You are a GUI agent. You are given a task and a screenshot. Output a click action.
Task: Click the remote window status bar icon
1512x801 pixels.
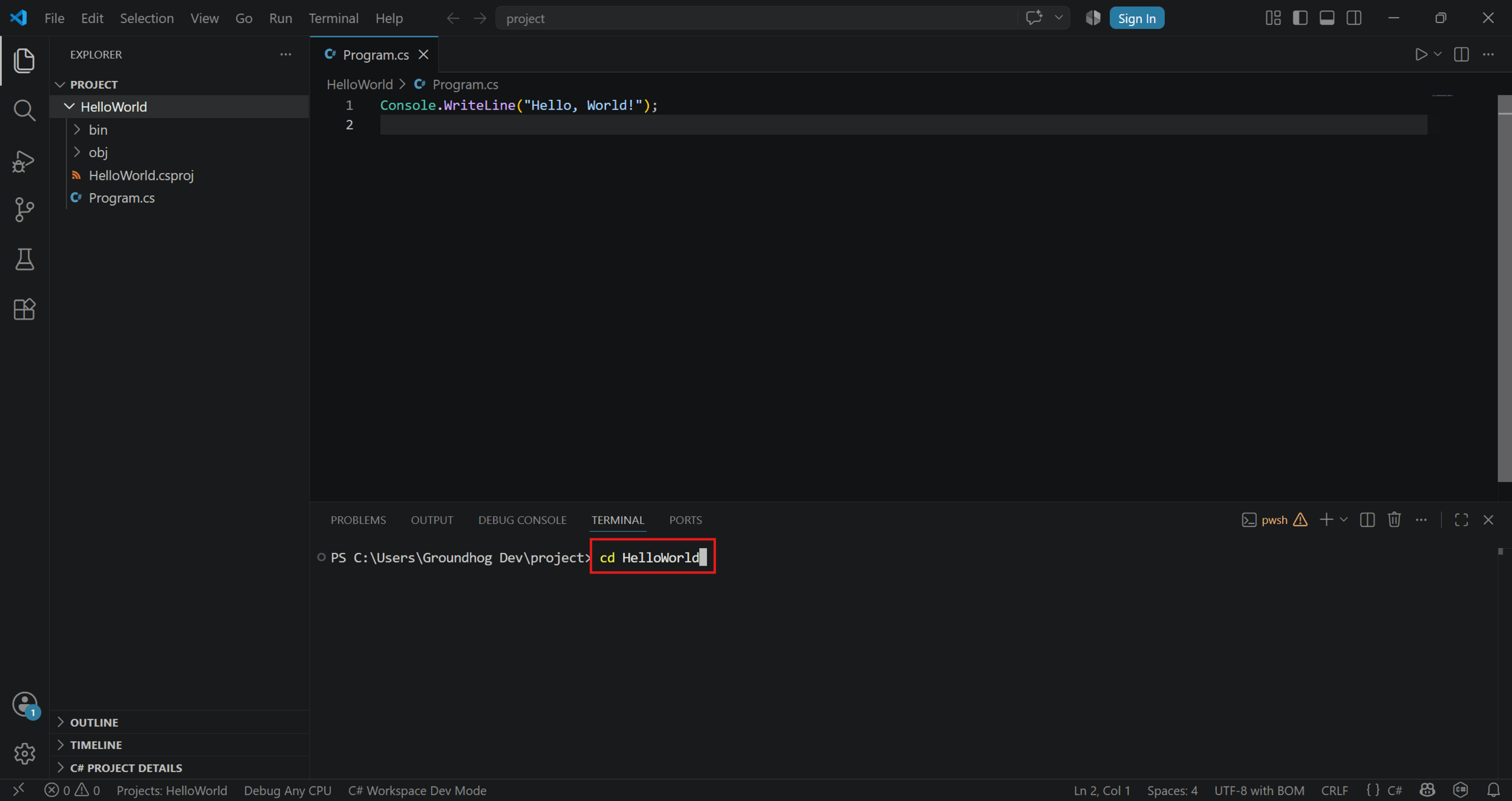[x=19, y=790]
